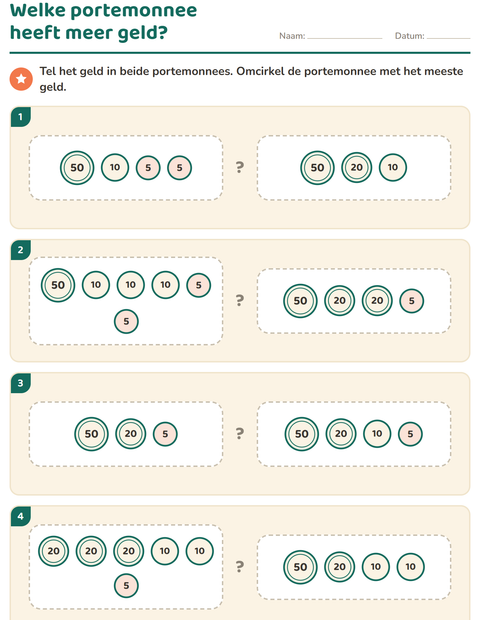The image size is (480, 620).
Task: Click the bottom 5 coin in exercise 4 left wallet
Action: tap(126, 586)
